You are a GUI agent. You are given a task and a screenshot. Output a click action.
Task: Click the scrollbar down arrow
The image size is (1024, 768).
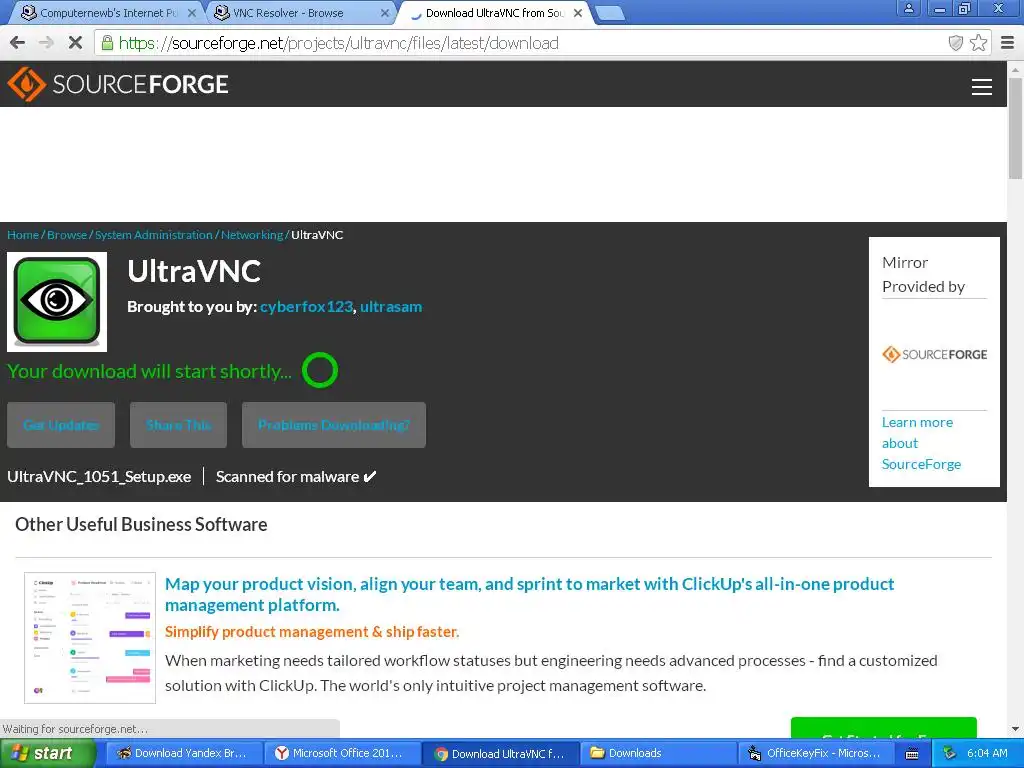pos(1015,729)
